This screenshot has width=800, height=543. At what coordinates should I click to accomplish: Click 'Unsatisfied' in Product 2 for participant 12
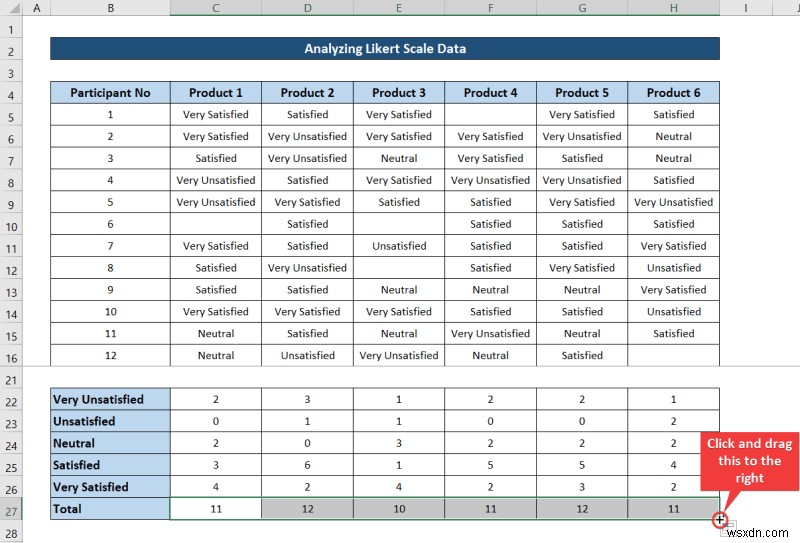click(307, 356)
